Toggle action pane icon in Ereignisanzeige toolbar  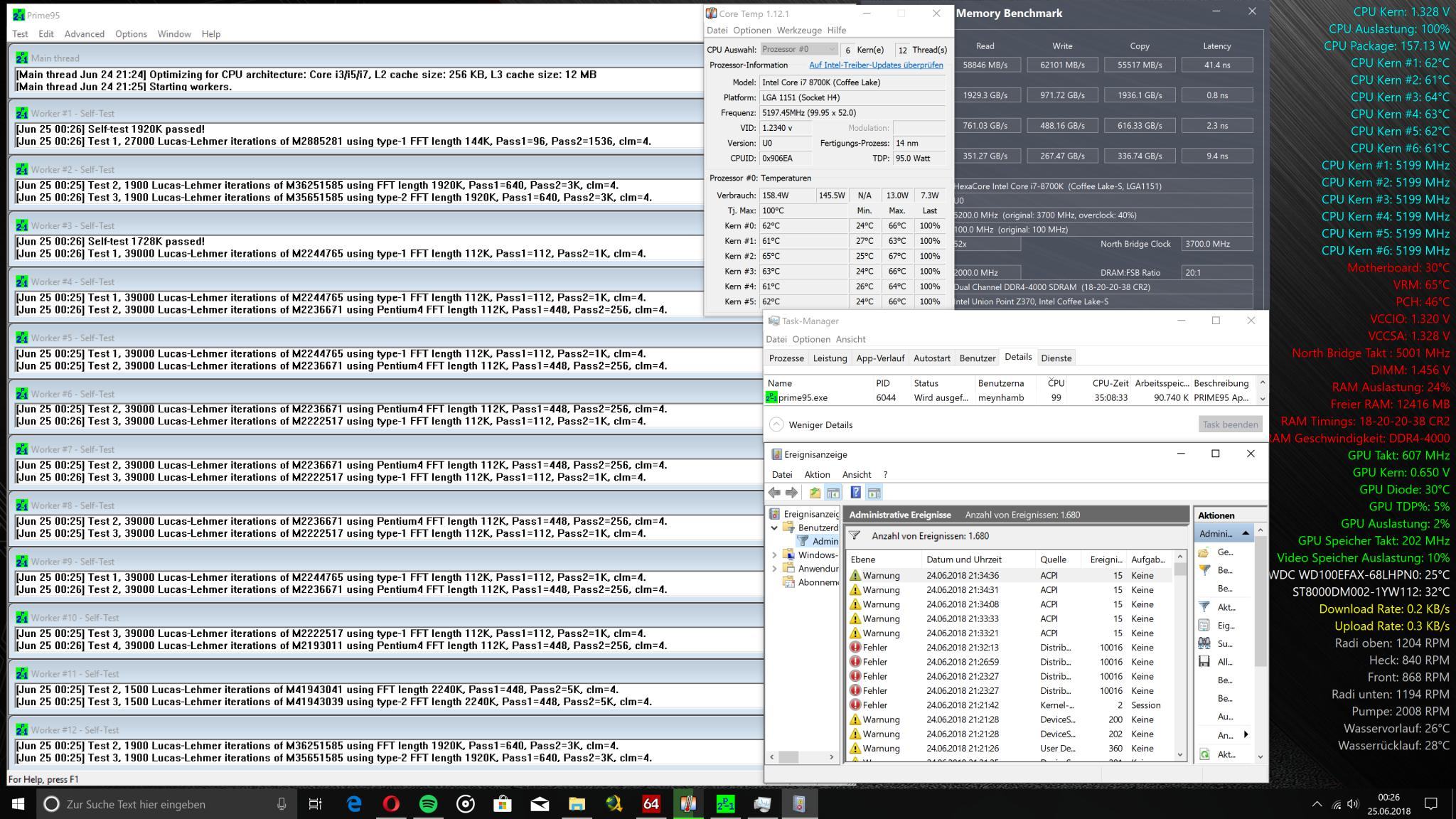pos(874,493)
